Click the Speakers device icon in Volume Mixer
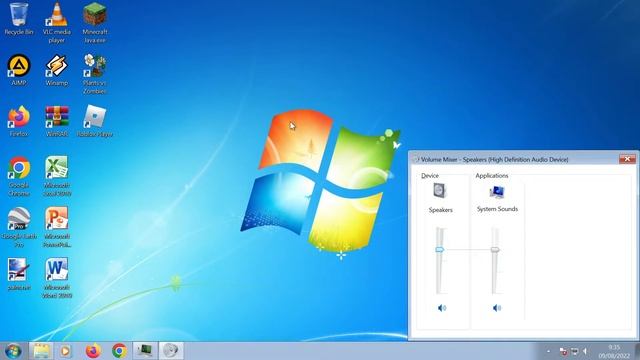 [440, 191]
